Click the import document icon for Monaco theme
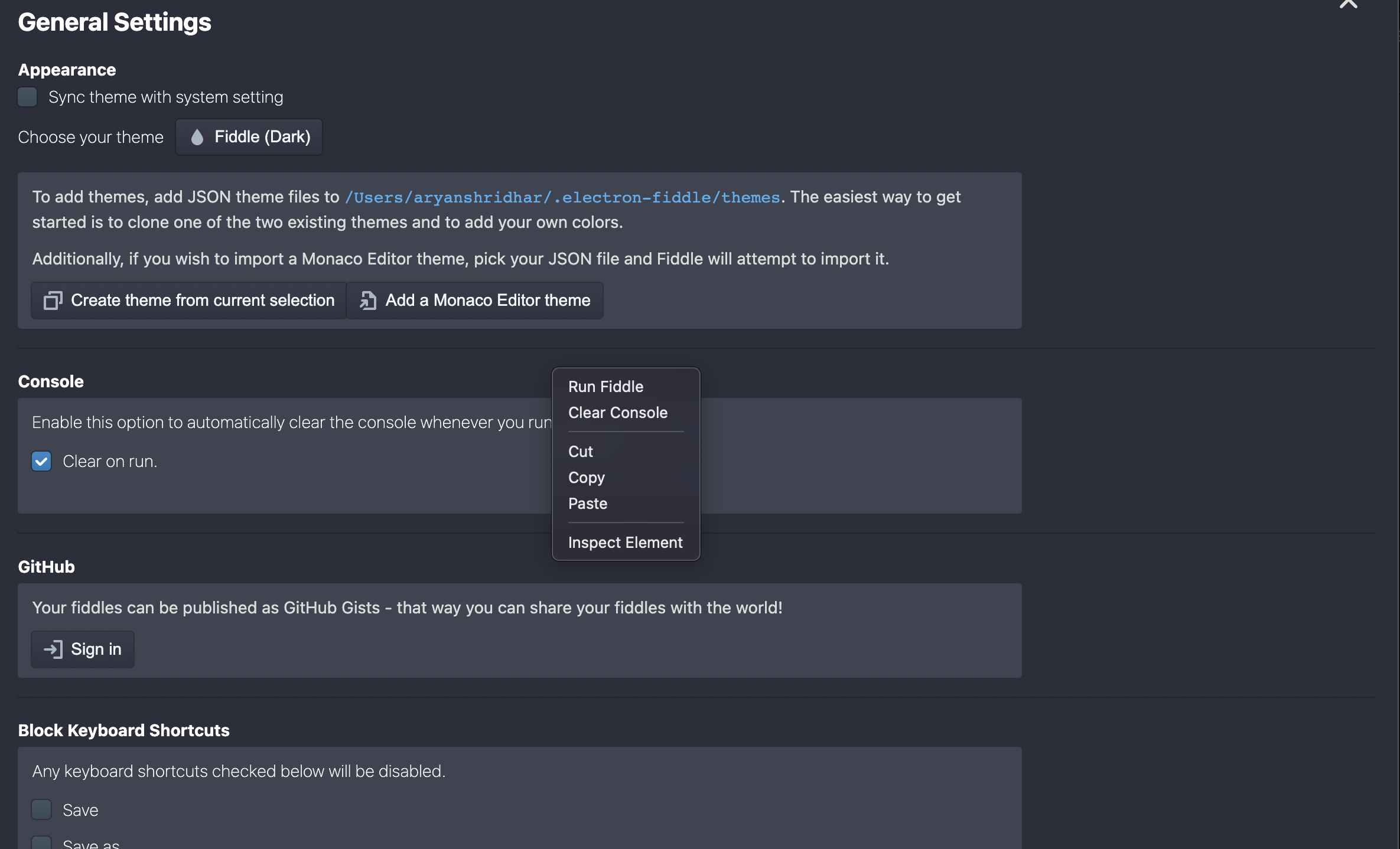 coord(368,301)
